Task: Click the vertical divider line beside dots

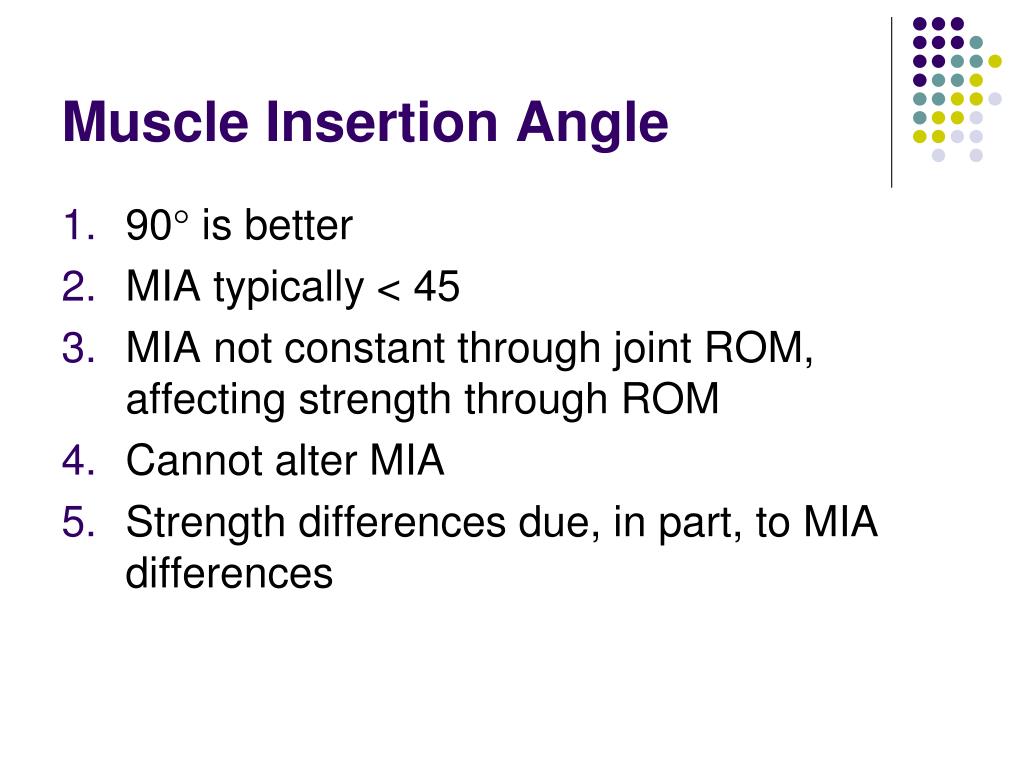Action: click(891, 103)
